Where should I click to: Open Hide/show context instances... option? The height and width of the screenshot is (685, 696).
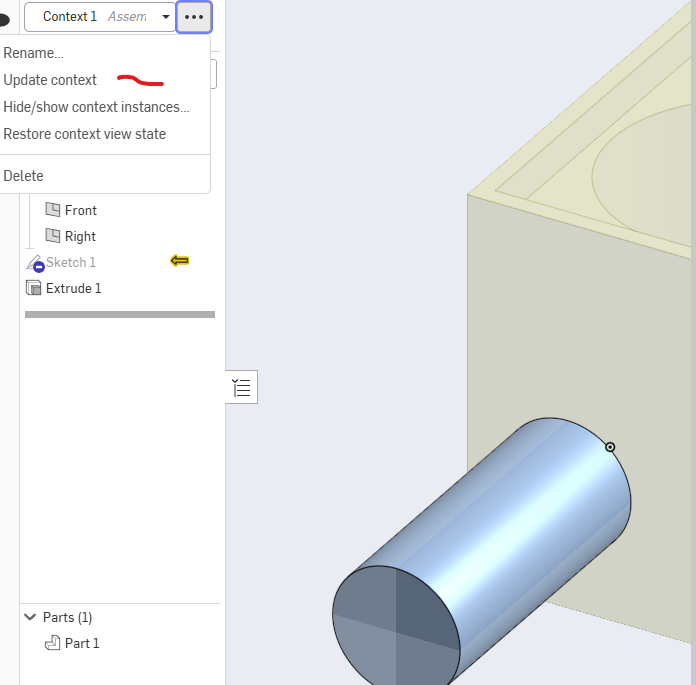[x=96, y=107]
